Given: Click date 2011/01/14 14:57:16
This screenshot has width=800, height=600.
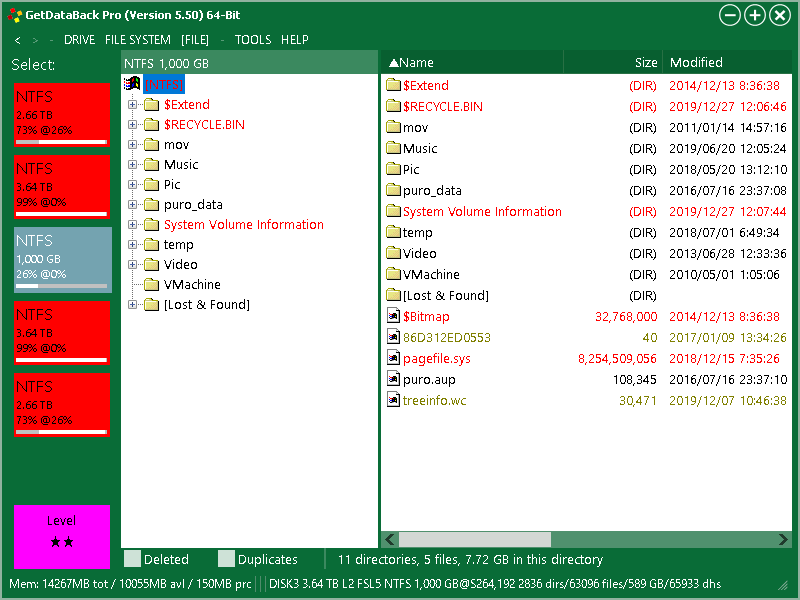Looking at the screenshot, I should click(x=728, y=127).
